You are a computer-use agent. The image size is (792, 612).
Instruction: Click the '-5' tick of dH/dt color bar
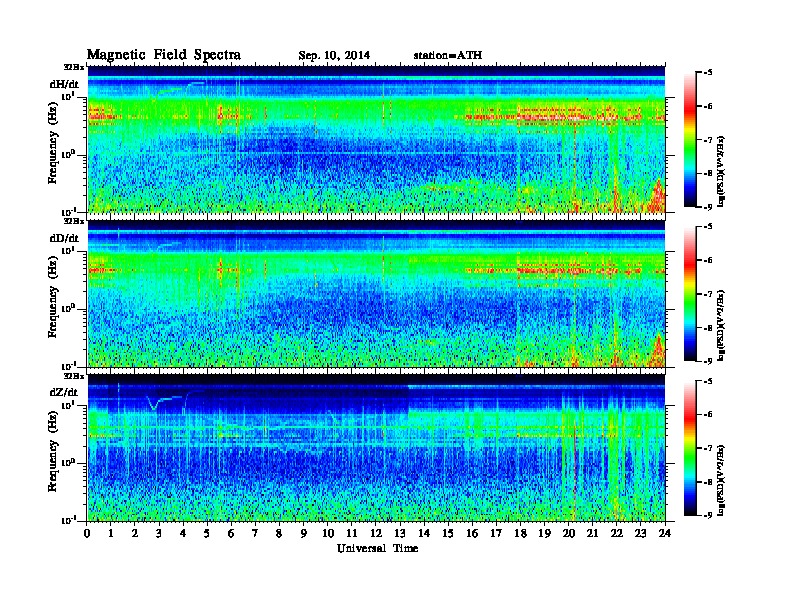pos(708,73)
